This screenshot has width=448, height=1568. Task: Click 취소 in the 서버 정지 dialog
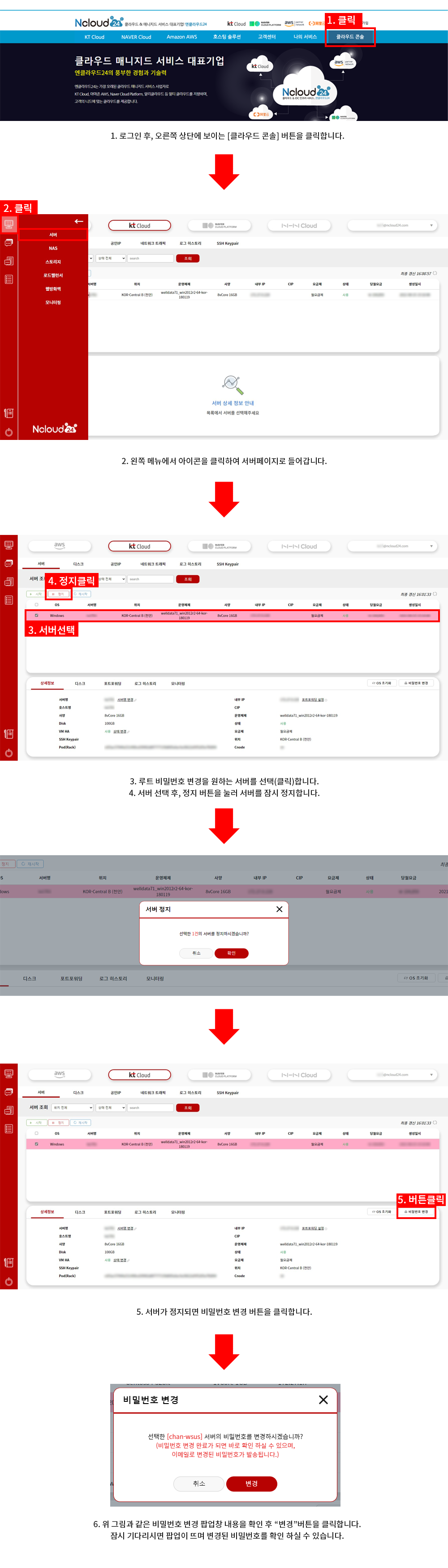coord(196,953)
